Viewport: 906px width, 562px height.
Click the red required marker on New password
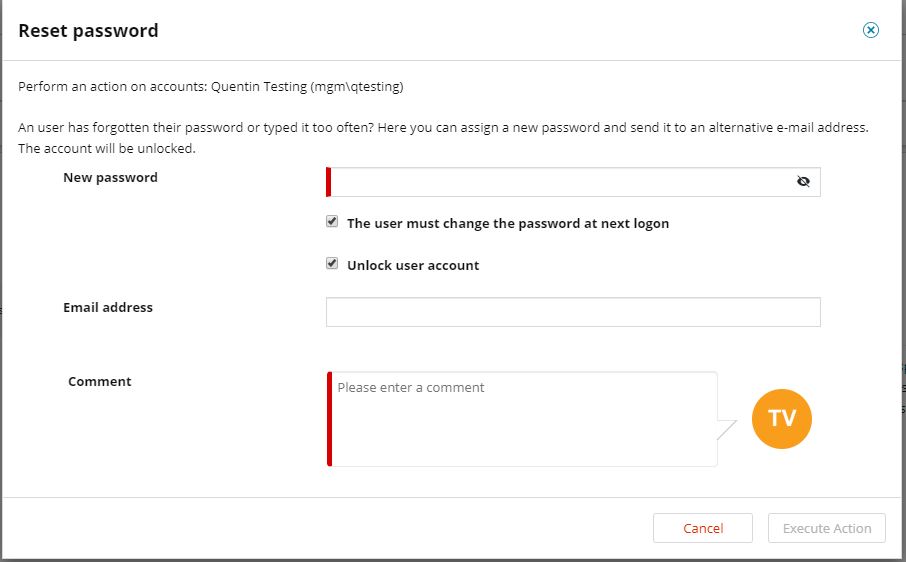point(328,182)
